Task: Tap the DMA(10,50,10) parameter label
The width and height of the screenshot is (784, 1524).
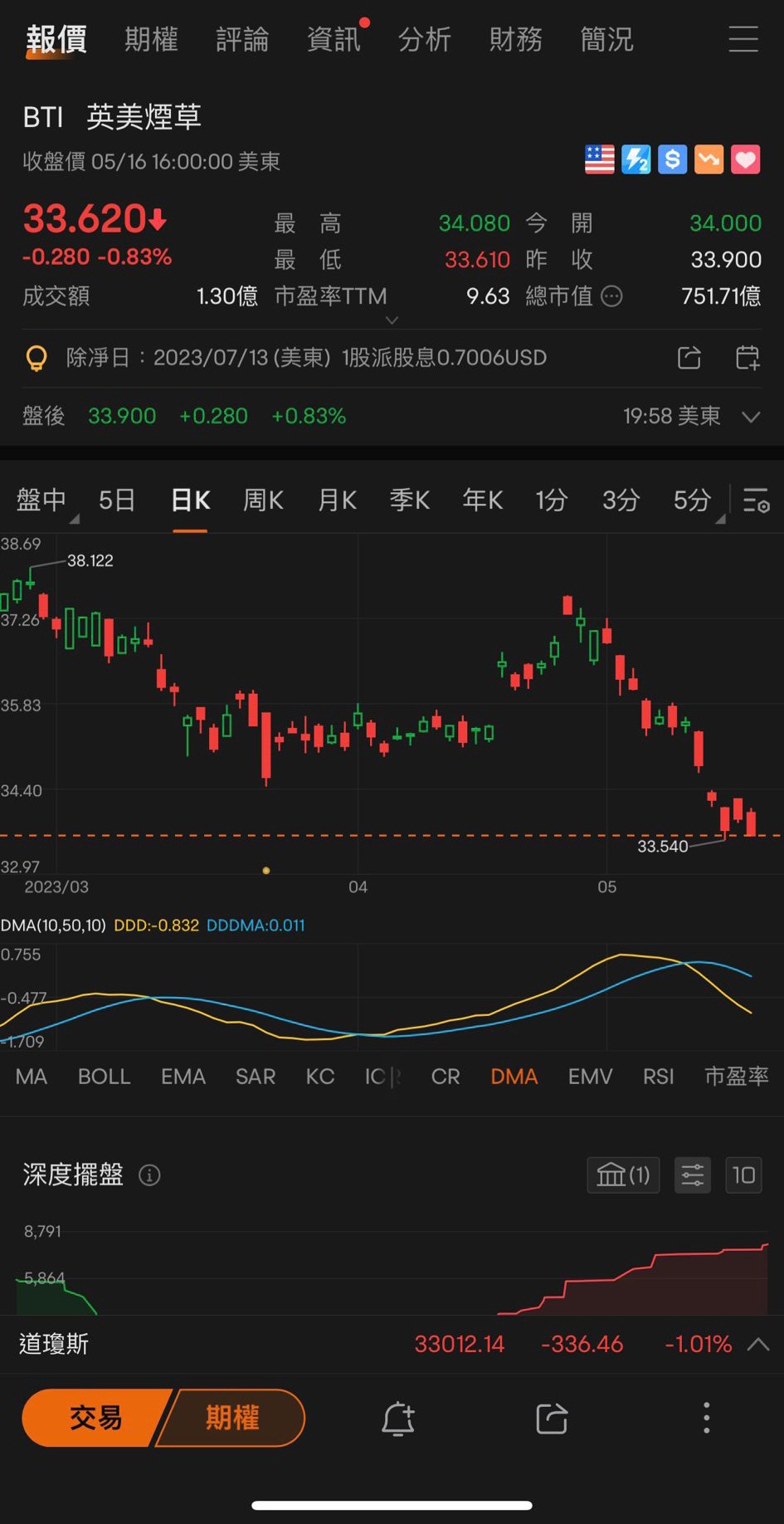Action: pyautogui.click(x=53, y=926)
